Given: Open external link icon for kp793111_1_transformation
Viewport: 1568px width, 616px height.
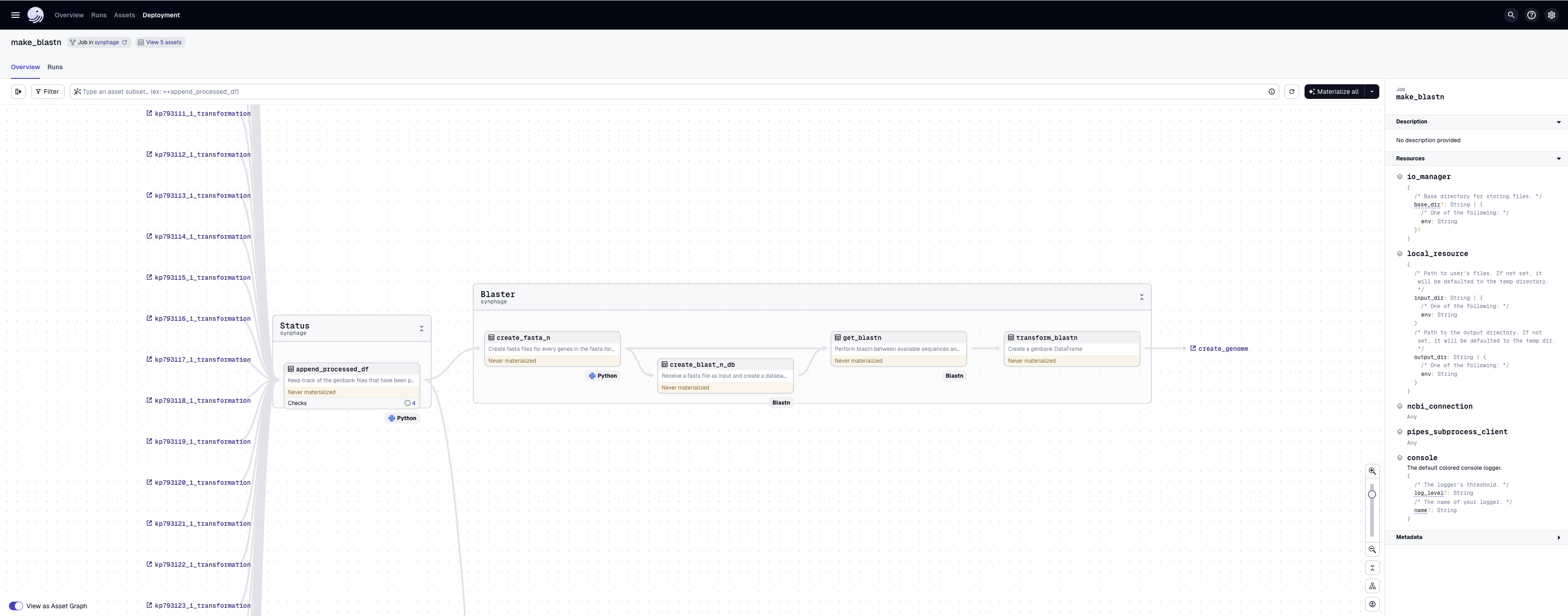Looking at the screenshot, I should (149, 113).
